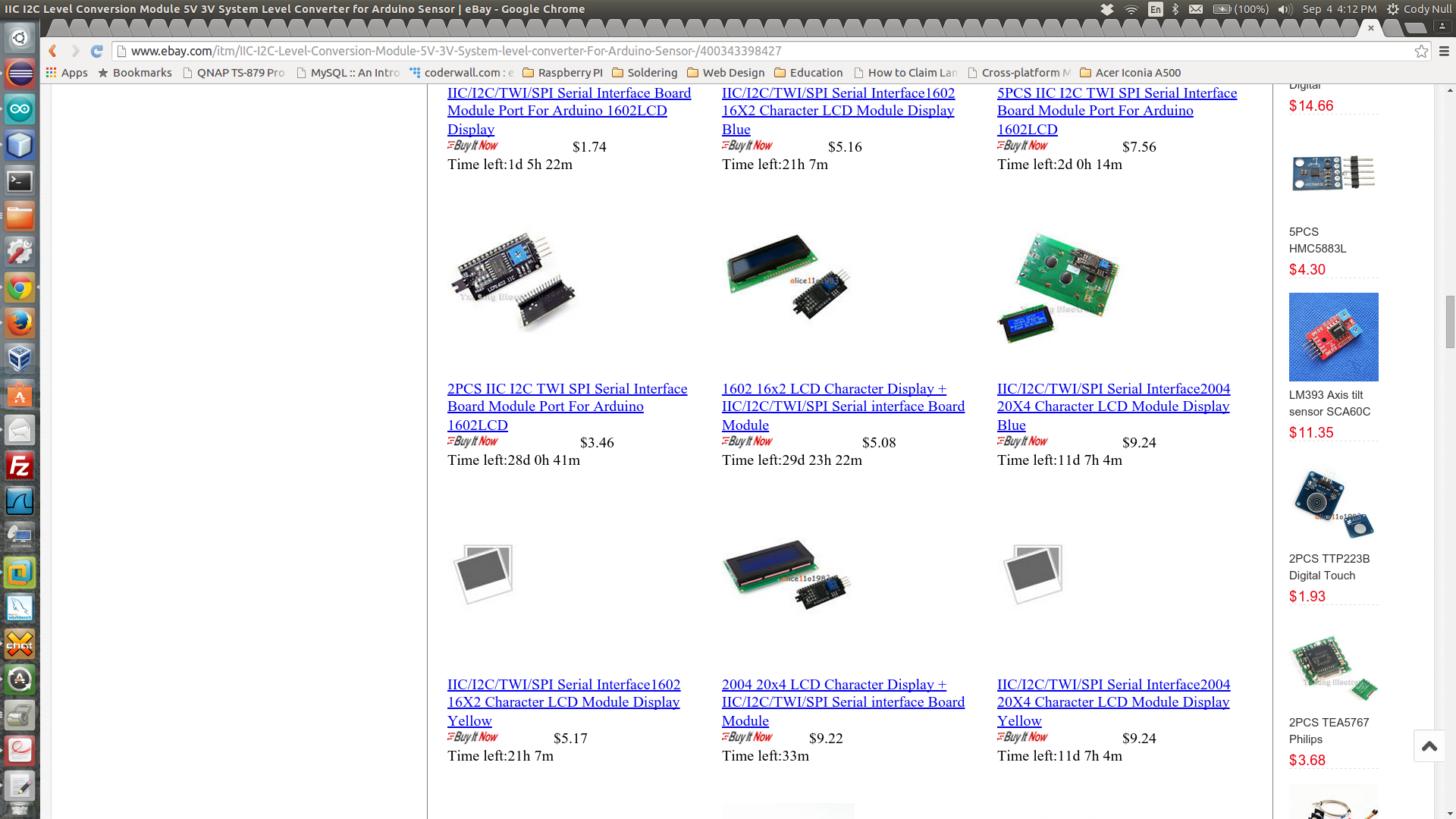This screenshot has width=1456, height=819.
Task: Open Chrome user profile button
Action: click(1442, 27)
